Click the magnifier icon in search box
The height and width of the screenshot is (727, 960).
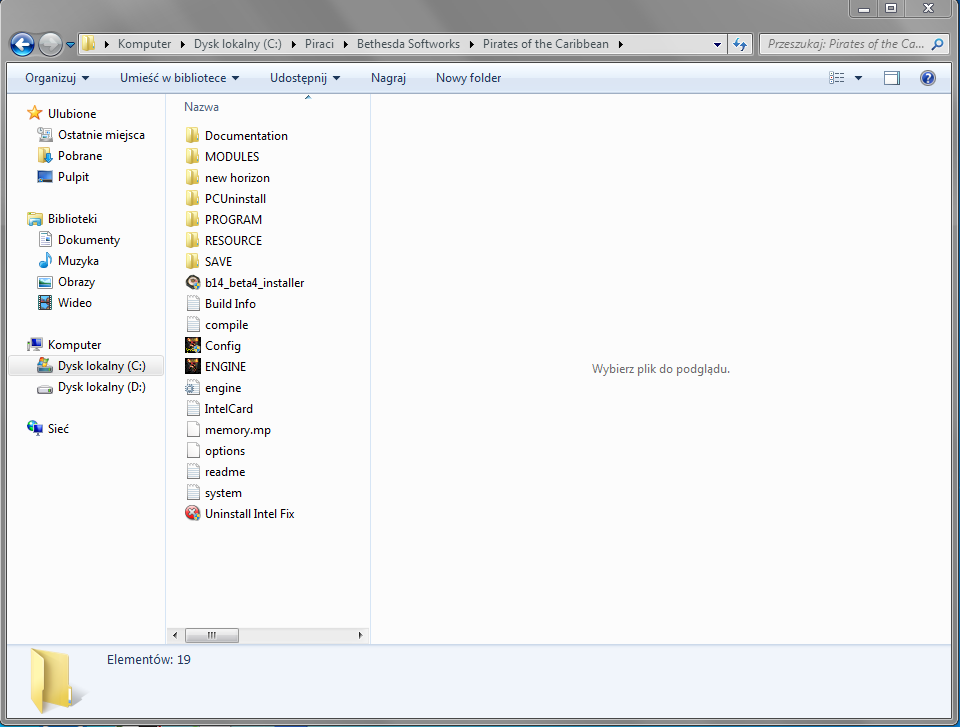937,44
